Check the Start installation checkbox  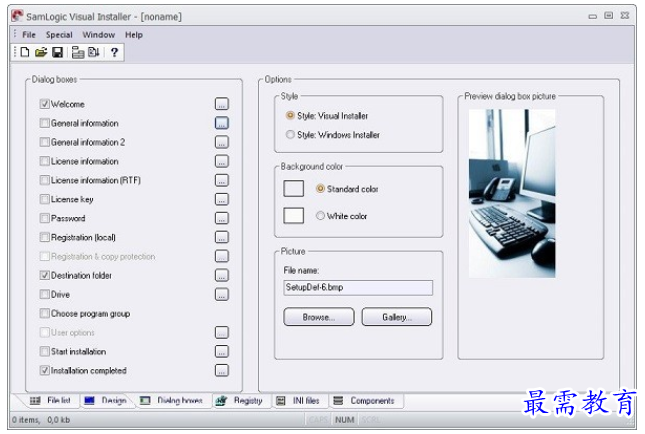tap(44, 351)
